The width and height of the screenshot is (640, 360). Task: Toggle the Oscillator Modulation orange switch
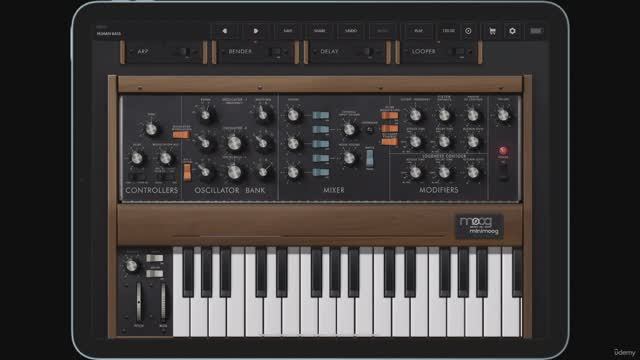(x=181, y=135)
